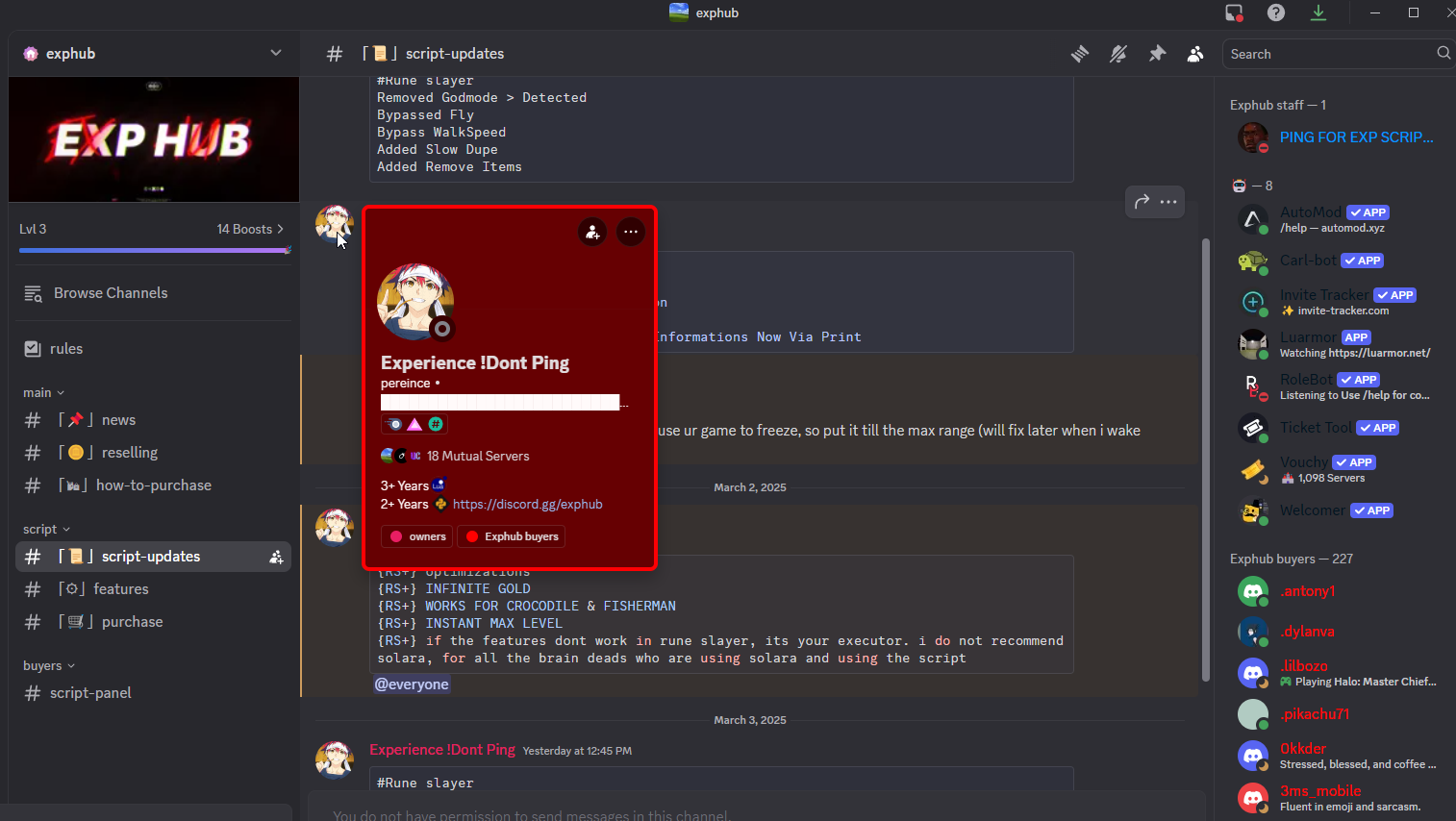Open the purchase channel
The height and width of the screenshot is (821, 1456).
(x=154, y=622)
